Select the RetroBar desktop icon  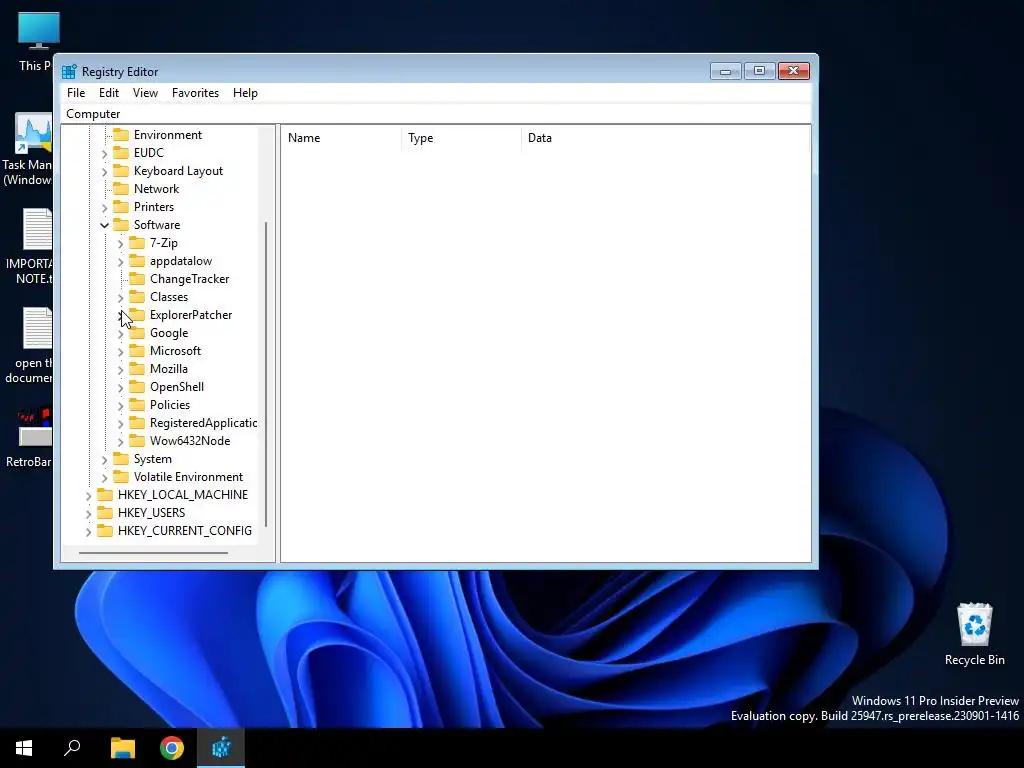(29, 438)
